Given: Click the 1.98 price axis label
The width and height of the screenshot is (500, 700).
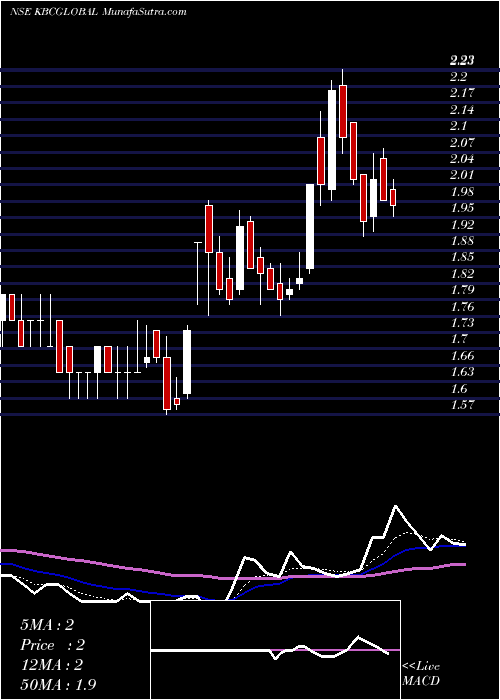Looking at the screenshot, I should (462, 192).
